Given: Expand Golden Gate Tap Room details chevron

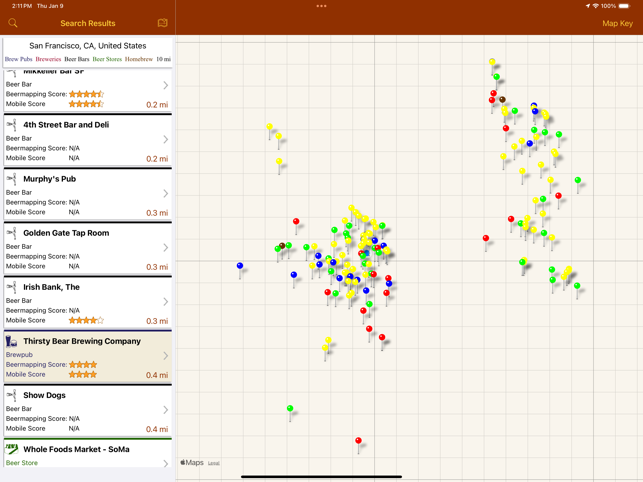Looking at the screenshot, I should [x=165, y=248].
